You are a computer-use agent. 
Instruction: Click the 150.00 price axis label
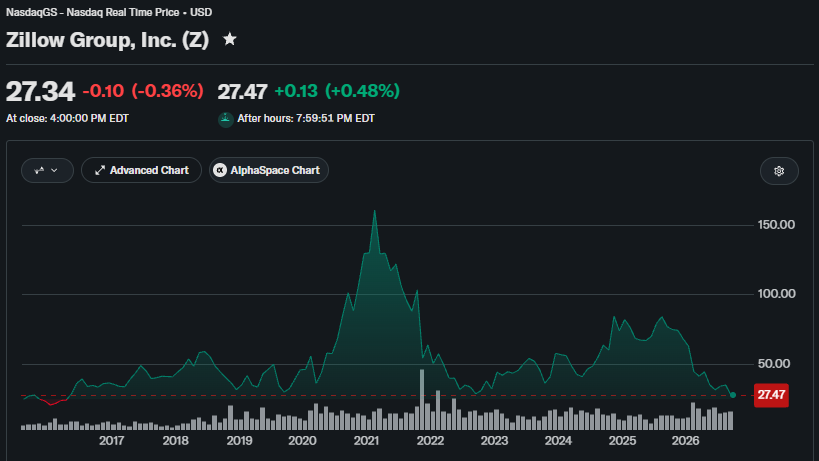(776, 224)
